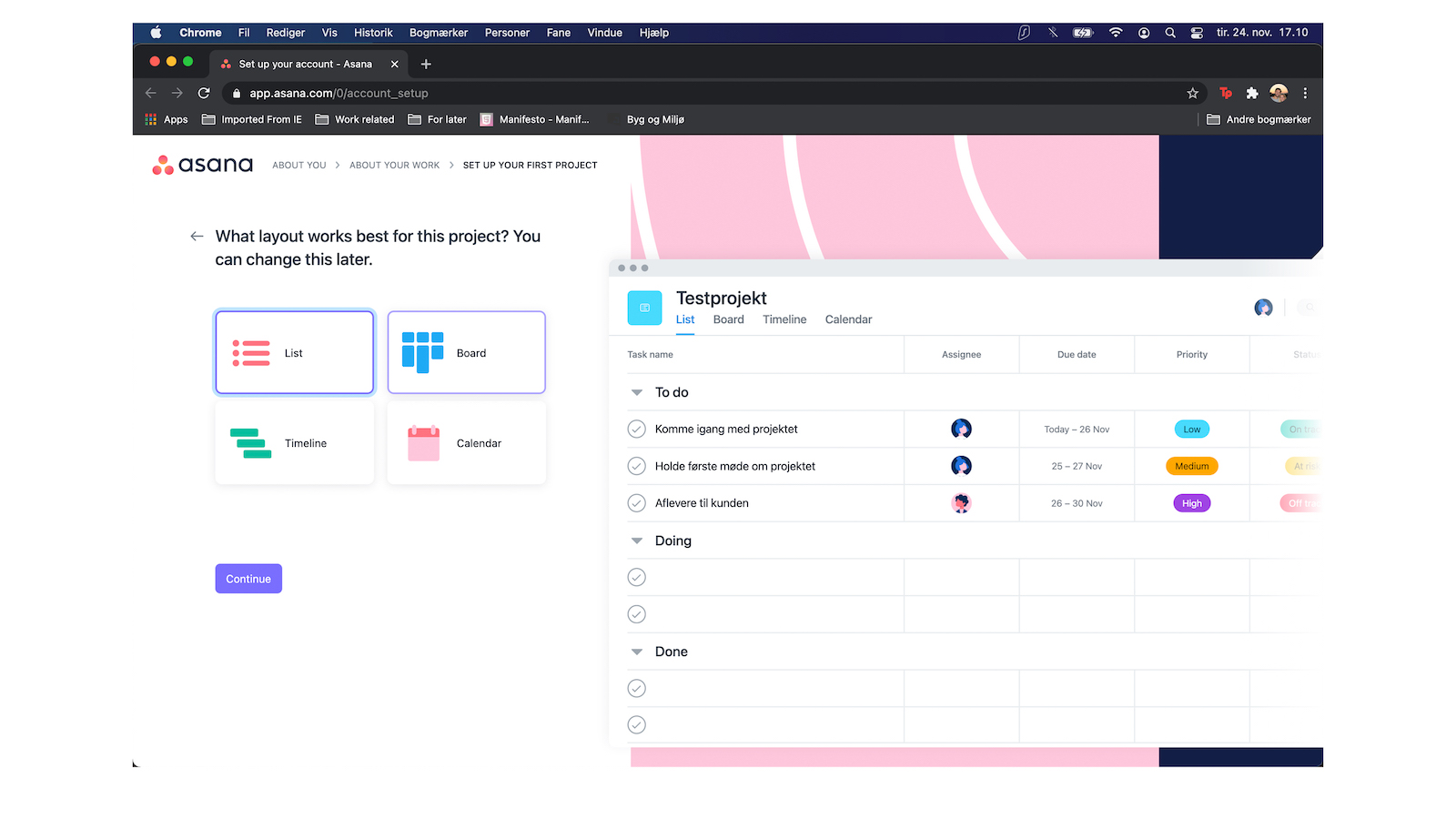Collapse the Done section

(637, 652)
